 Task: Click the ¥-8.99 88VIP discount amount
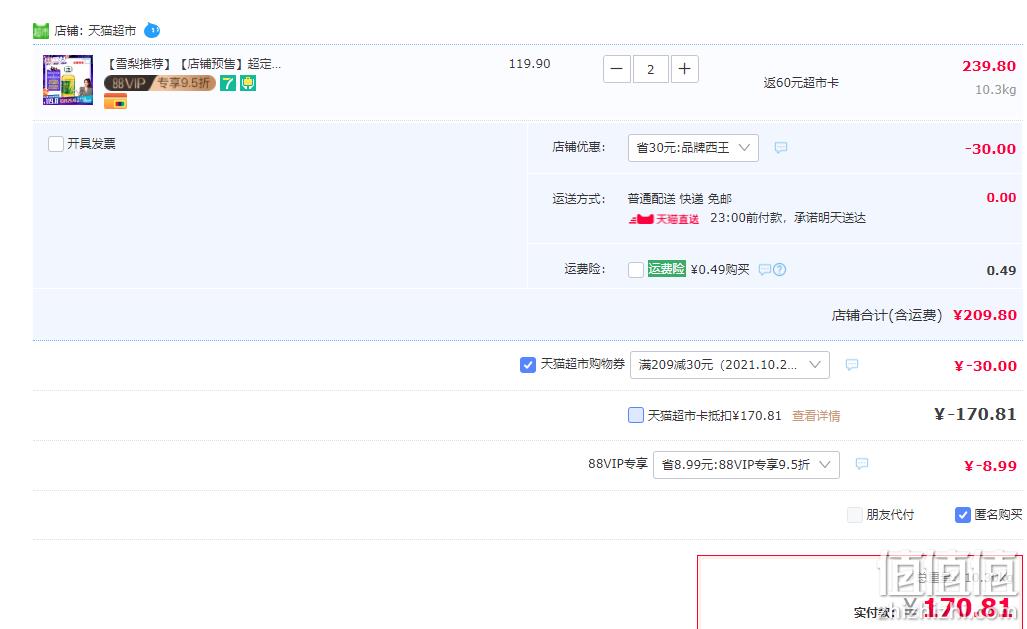click(990, 466)
